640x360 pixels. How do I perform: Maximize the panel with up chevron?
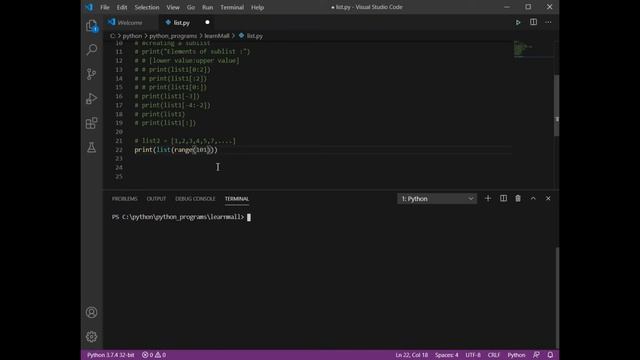coord(533,198)
